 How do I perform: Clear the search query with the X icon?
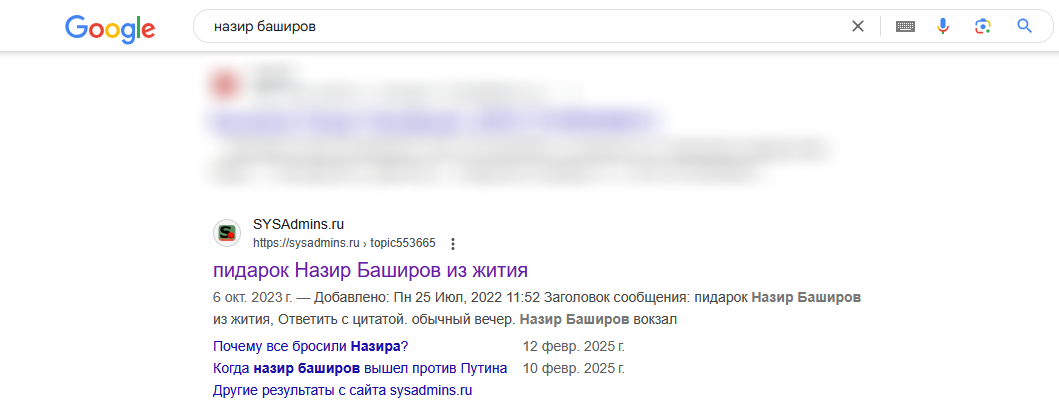coord(858,26)
